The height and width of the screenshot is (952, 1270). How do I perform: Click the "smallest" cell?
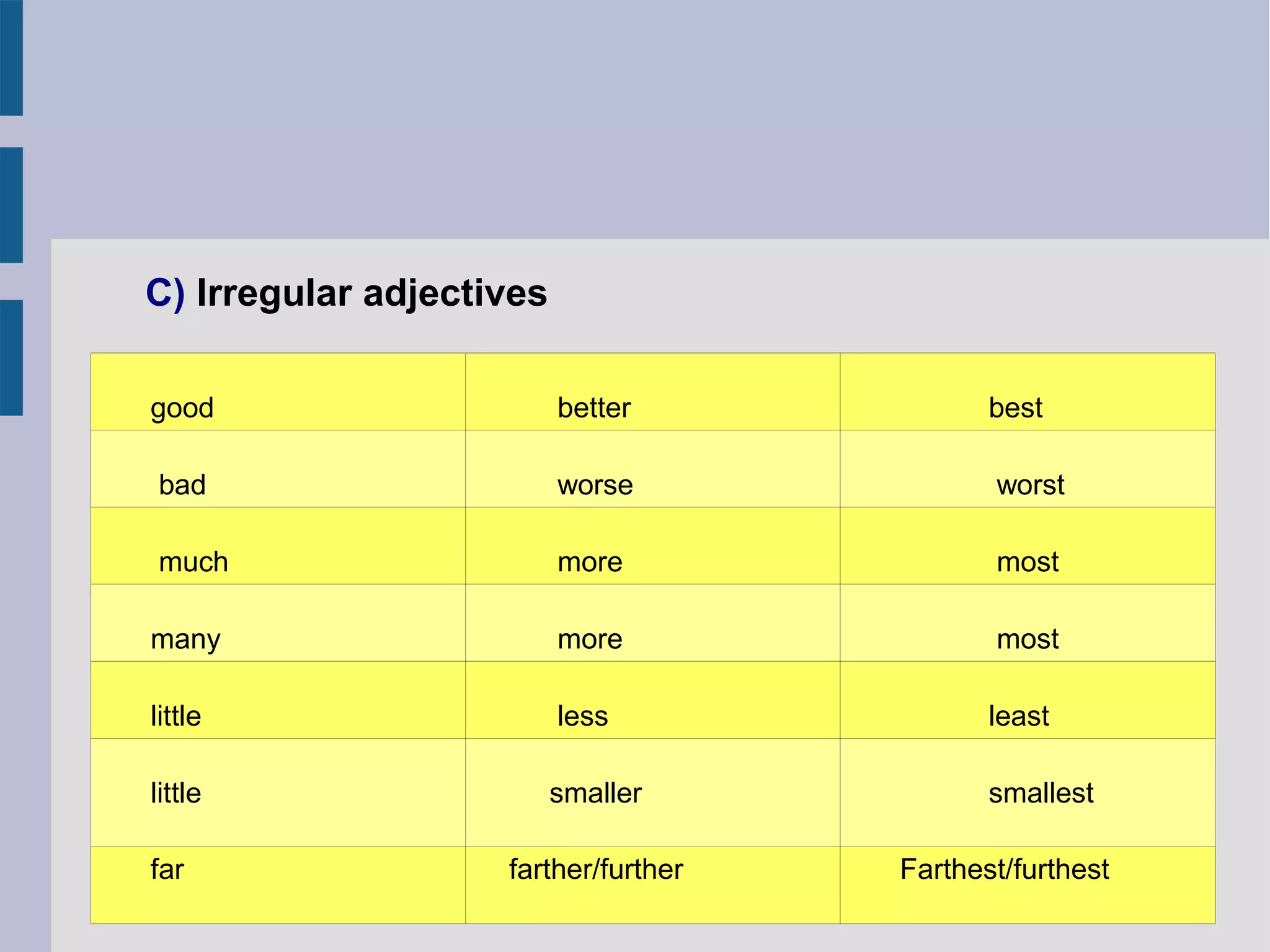coord(1041,793)
